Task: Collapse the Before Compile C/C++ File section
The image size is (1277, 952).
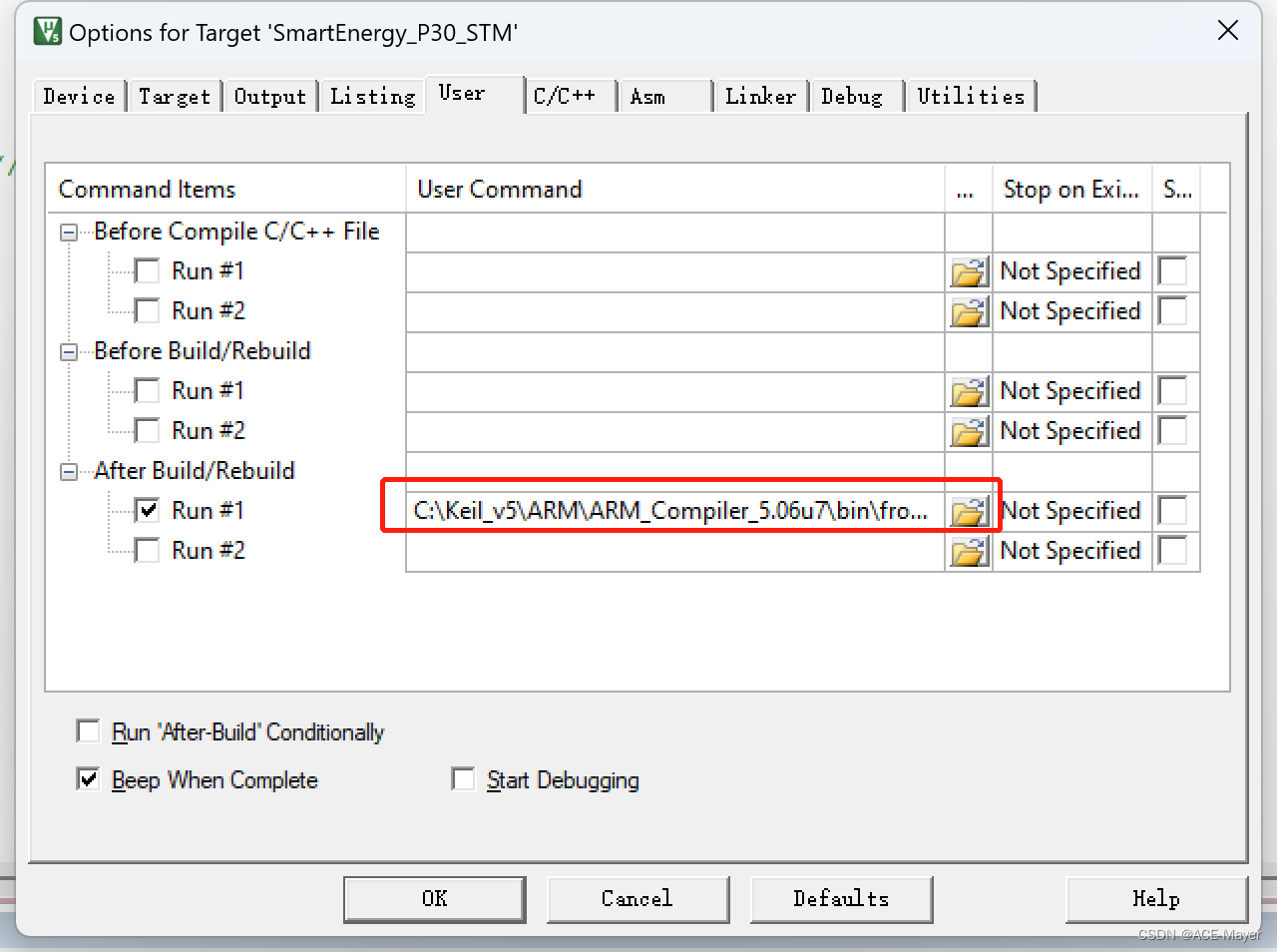Action: click(68, 232)
